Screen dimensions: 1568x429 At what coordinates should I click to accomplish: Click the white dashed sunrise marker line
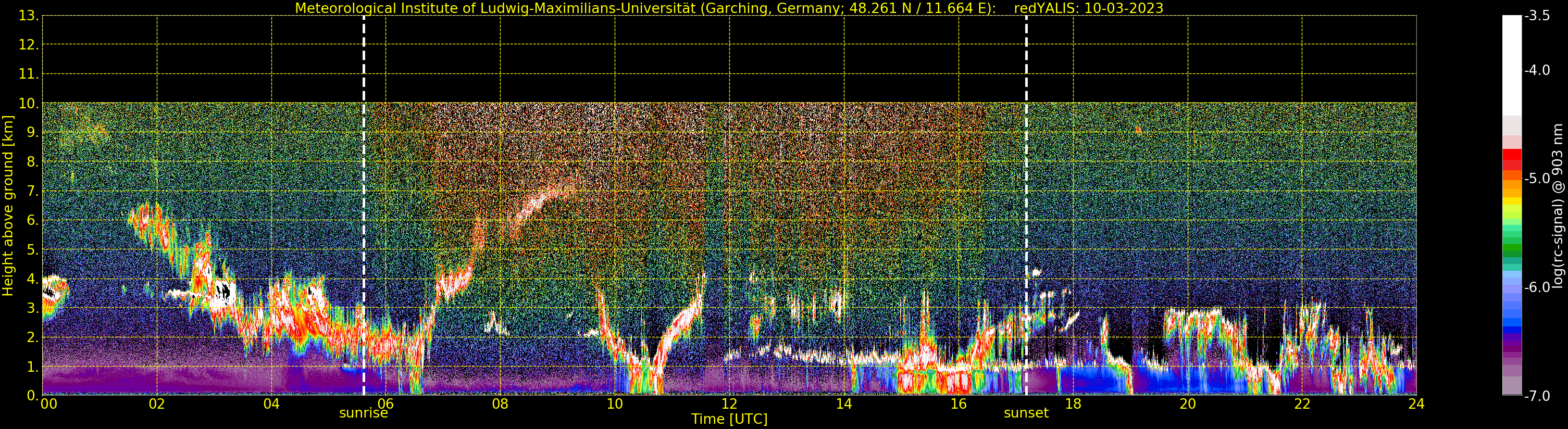coord(364,206)
